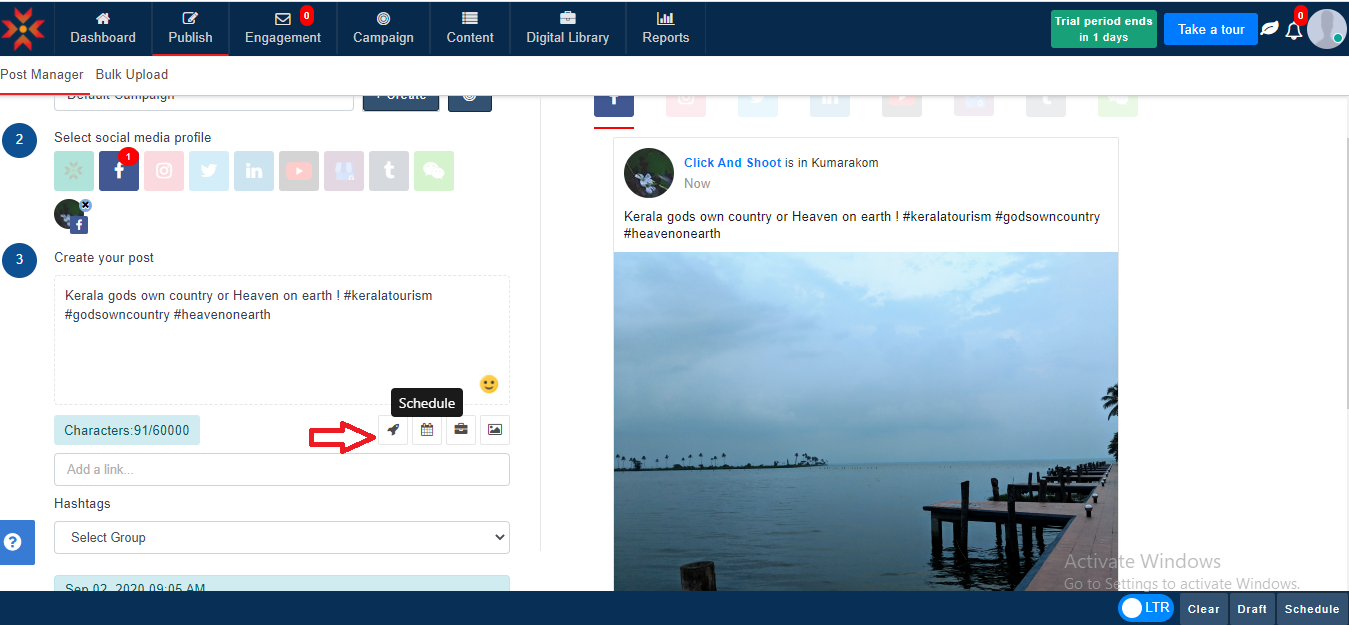The image size is (1349, 625).
Task: Start the Take a tour guide
Action: pyautogui.click(x=1211, y=29)
